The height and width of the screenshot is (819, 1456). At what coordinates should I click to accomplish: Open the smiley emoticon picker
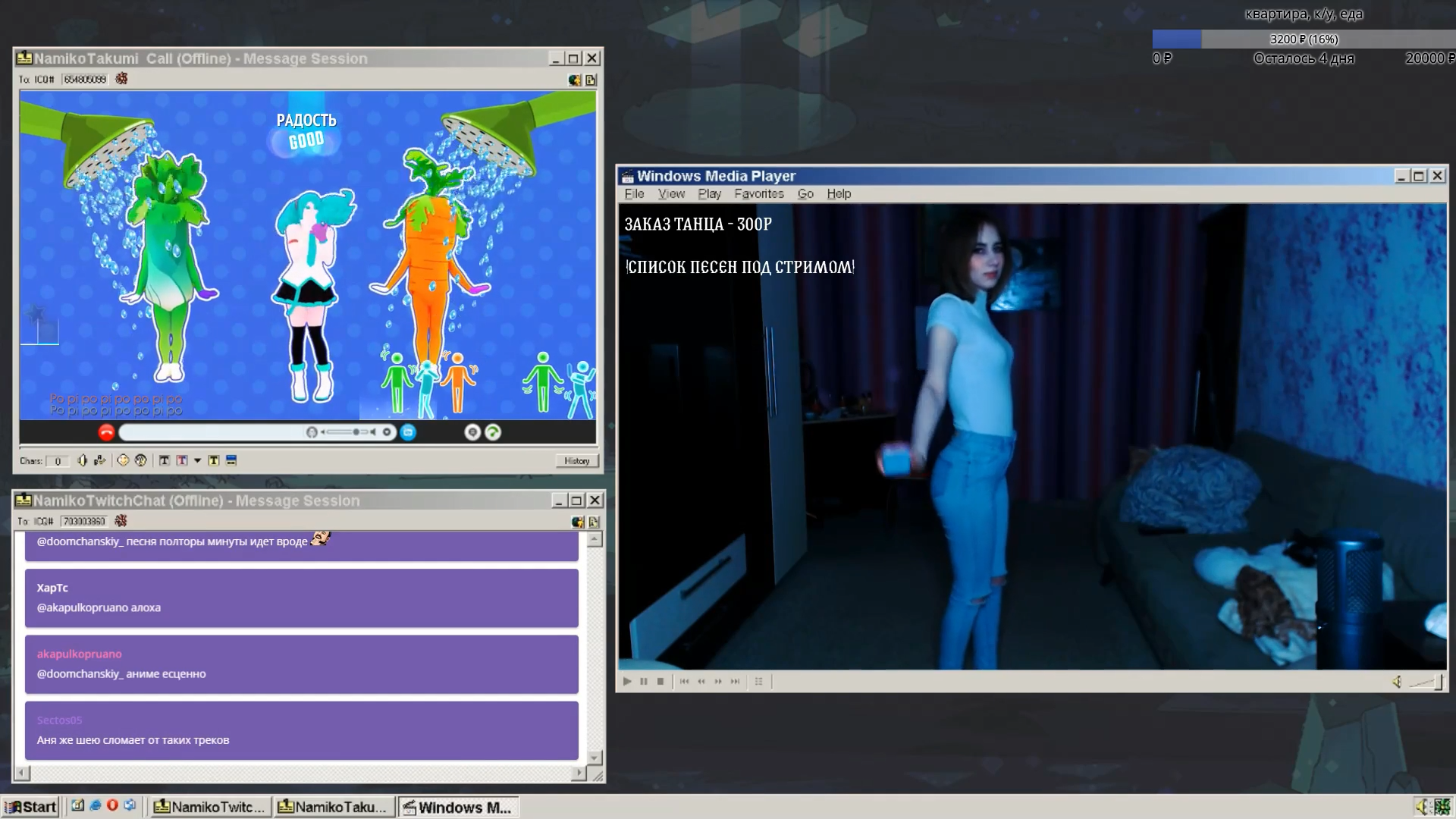click(x=123, y=460)
